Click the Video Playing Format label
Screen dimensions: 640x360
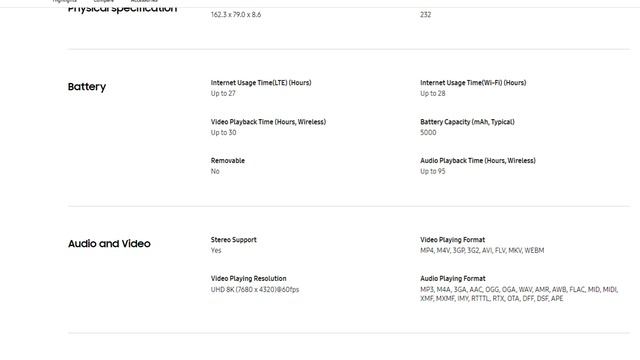(453, 240)
